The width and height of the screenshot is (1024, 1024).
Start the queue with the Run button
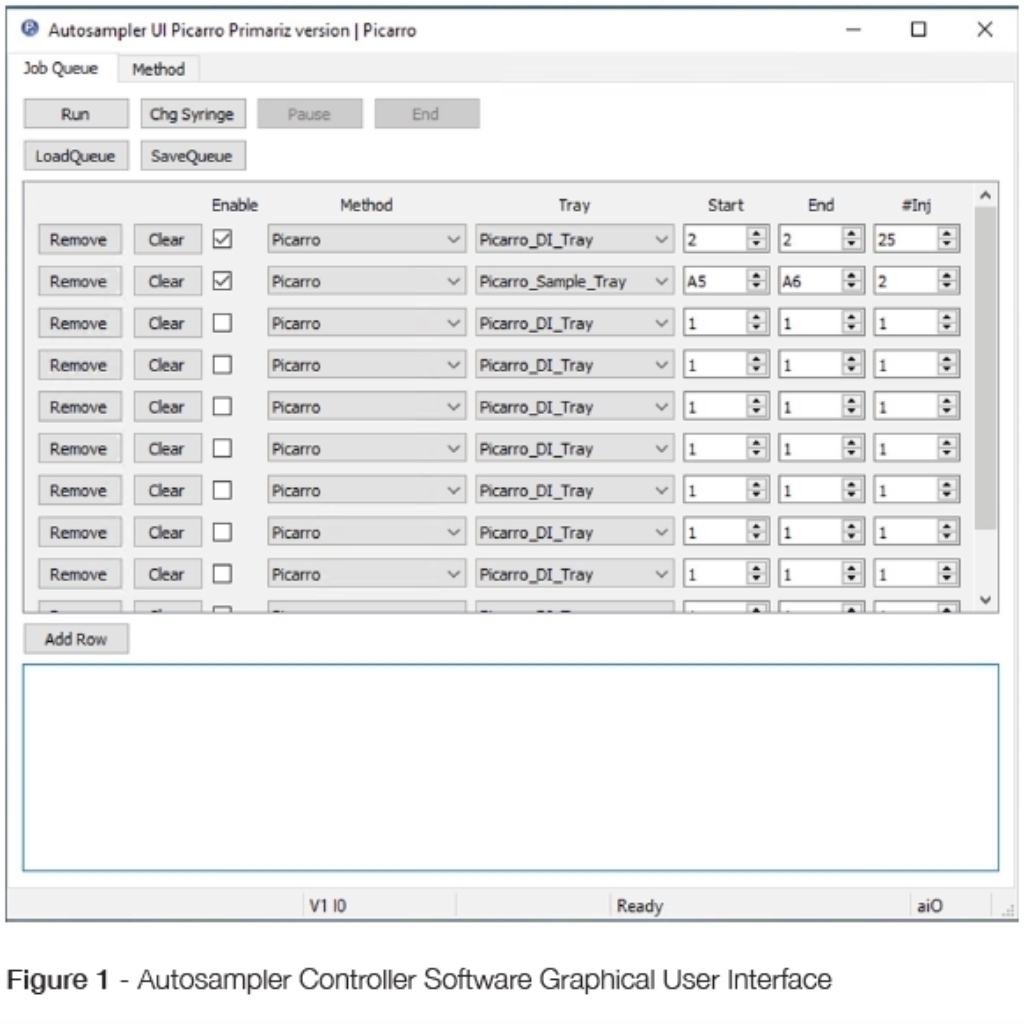coord(76,114)
